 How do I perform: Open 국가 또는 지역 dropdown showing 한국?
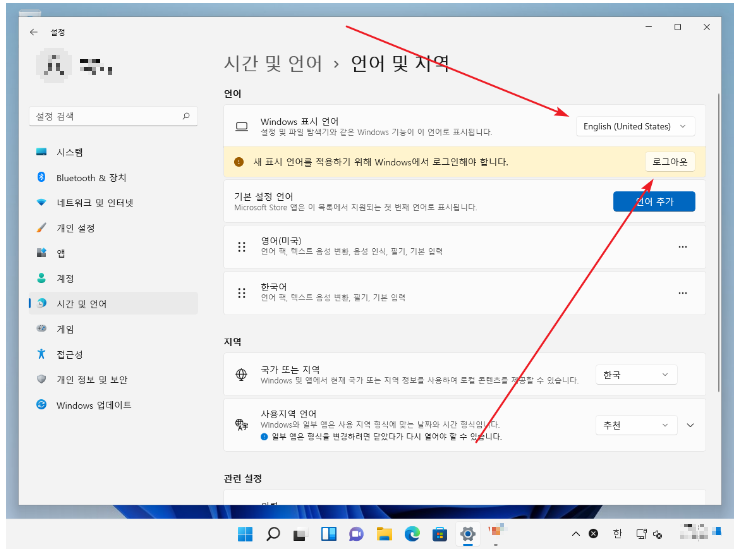tap(636, 375)
